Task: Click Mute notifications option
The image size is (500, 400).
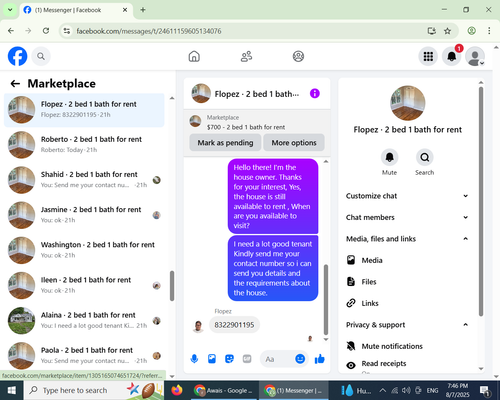Action: click(x=407, y=346)
